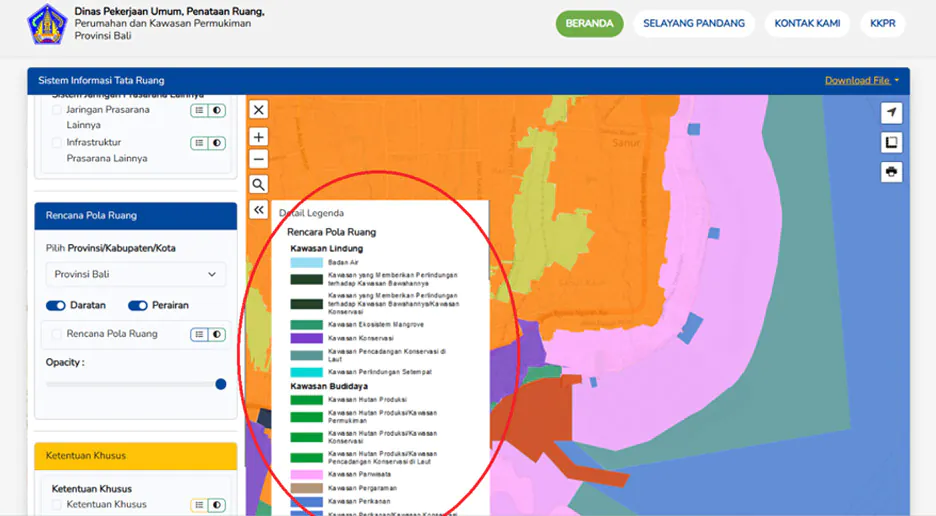Open the KKPR menu item

pos(882,23)
